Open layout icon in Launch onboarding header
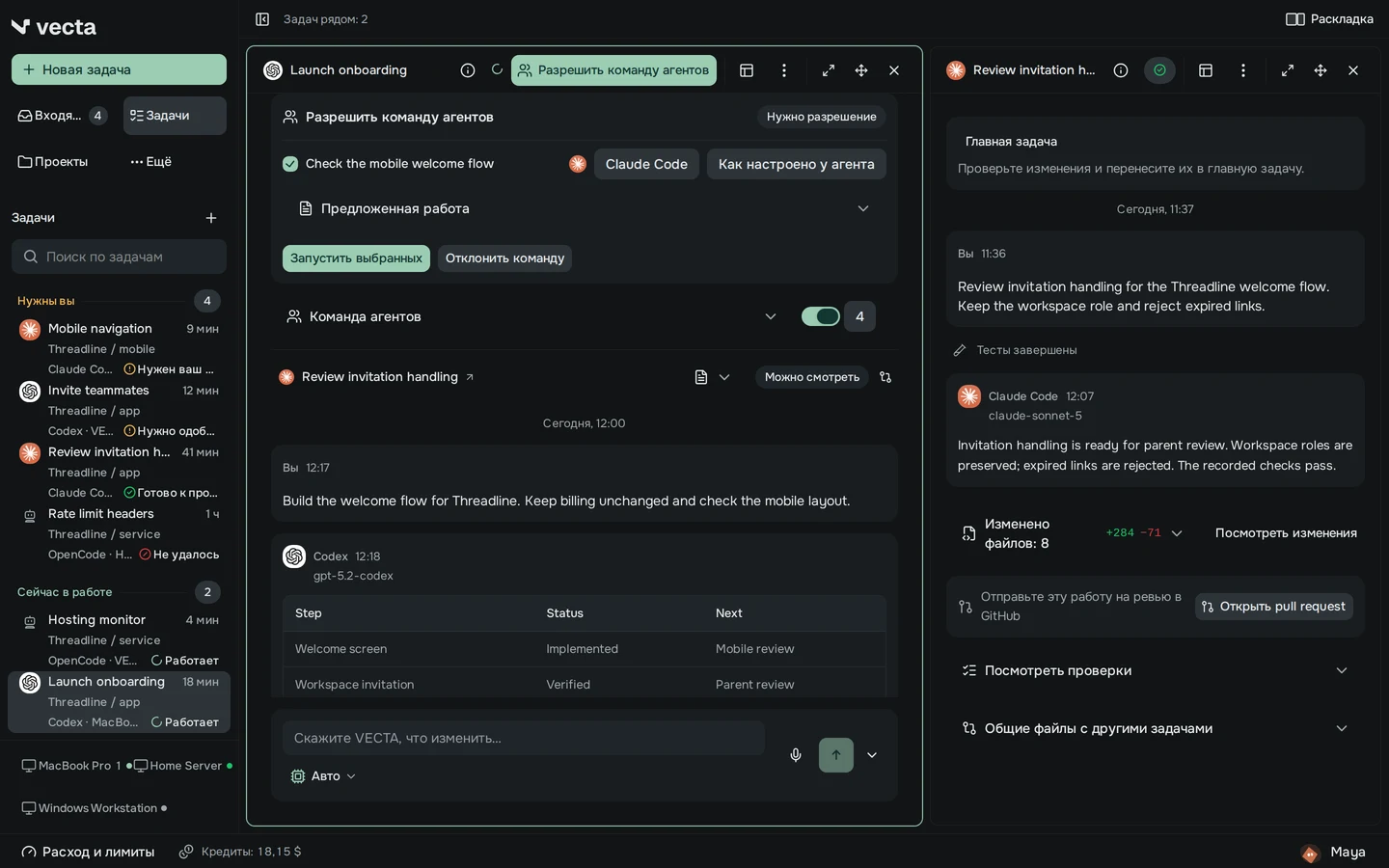 [747, 70]
